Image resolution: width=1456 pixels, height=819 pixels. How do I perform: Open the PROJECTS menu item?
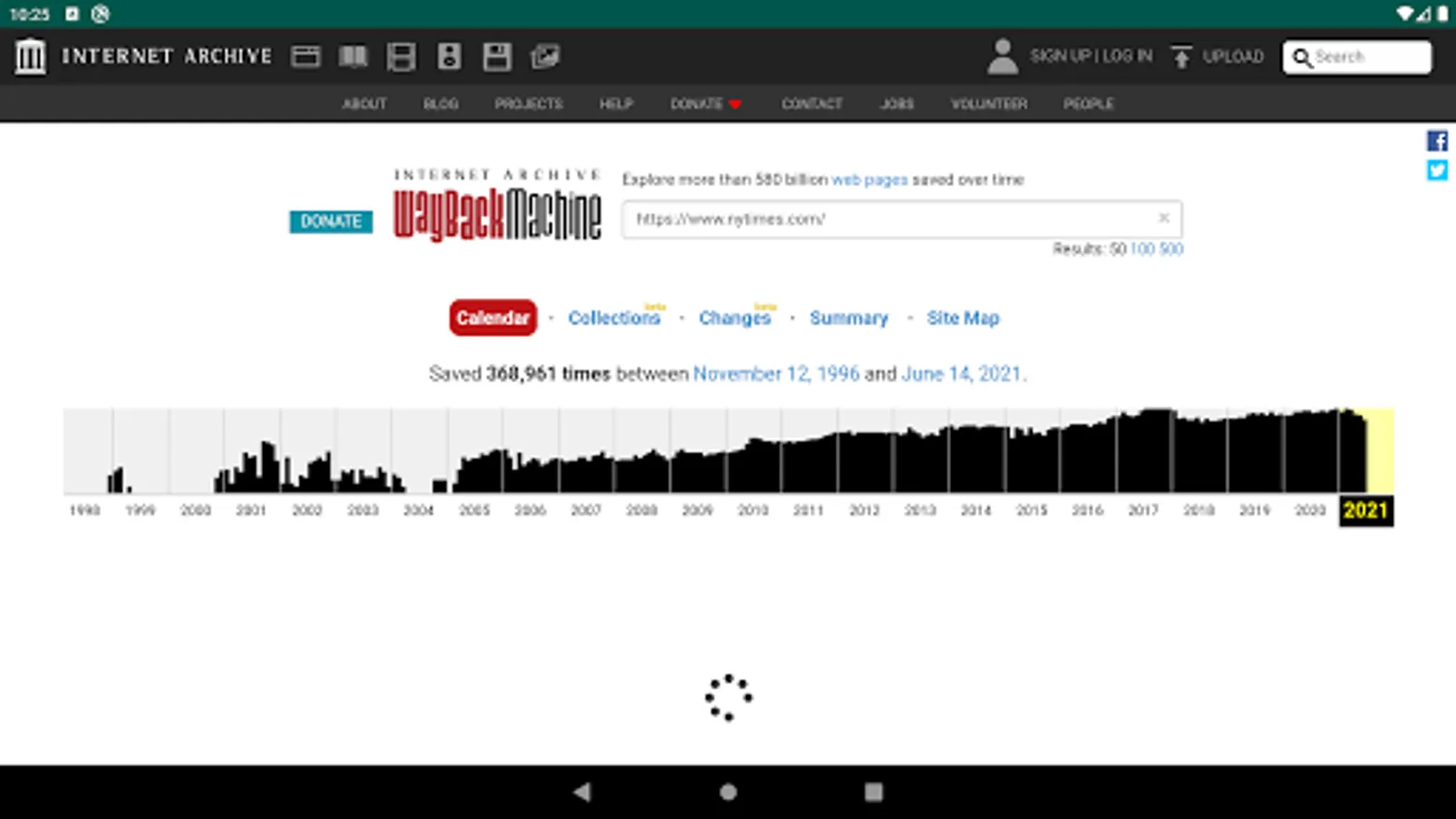click(x=529, y=104)
